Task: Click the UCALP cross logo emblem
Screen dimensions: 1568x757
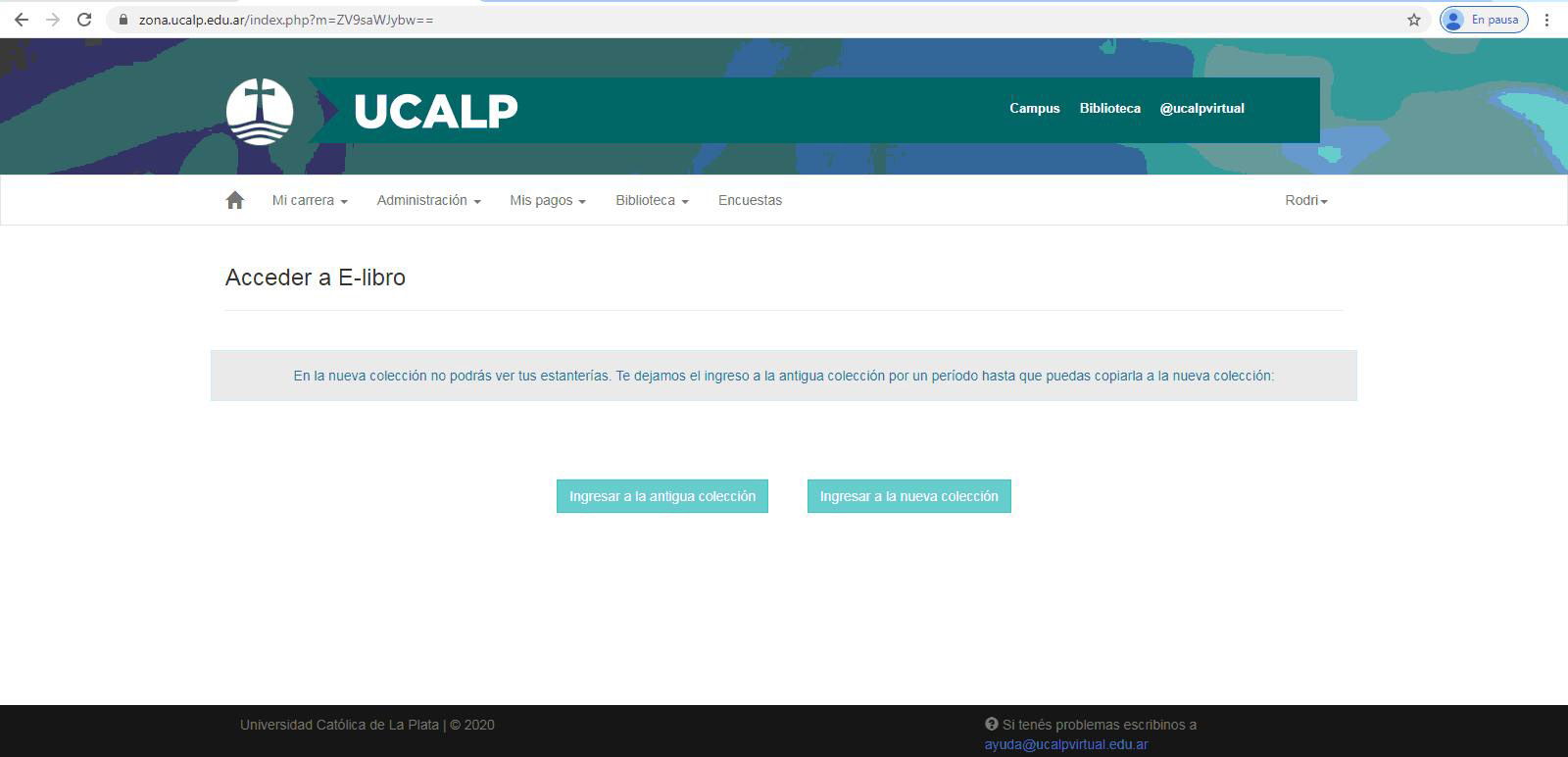Action: click(x=260, y=111)
